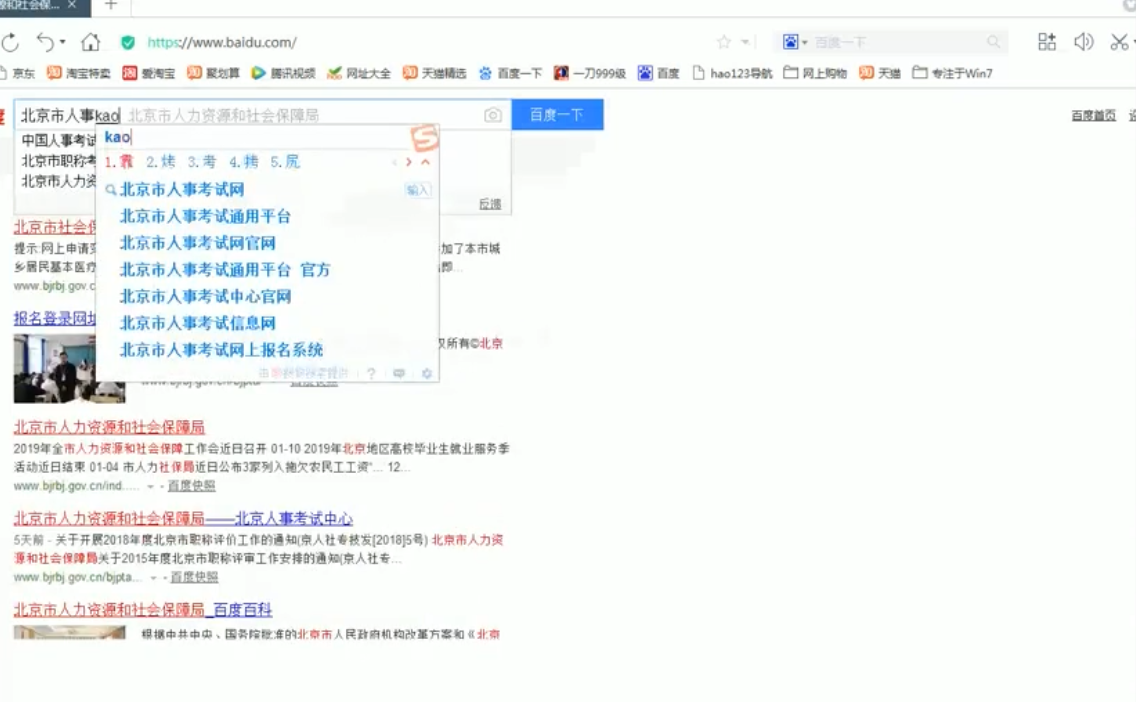Open the search engine selector paw dropdown
Viewport: 1136px width, 702px height.
[x=795, y=42]
